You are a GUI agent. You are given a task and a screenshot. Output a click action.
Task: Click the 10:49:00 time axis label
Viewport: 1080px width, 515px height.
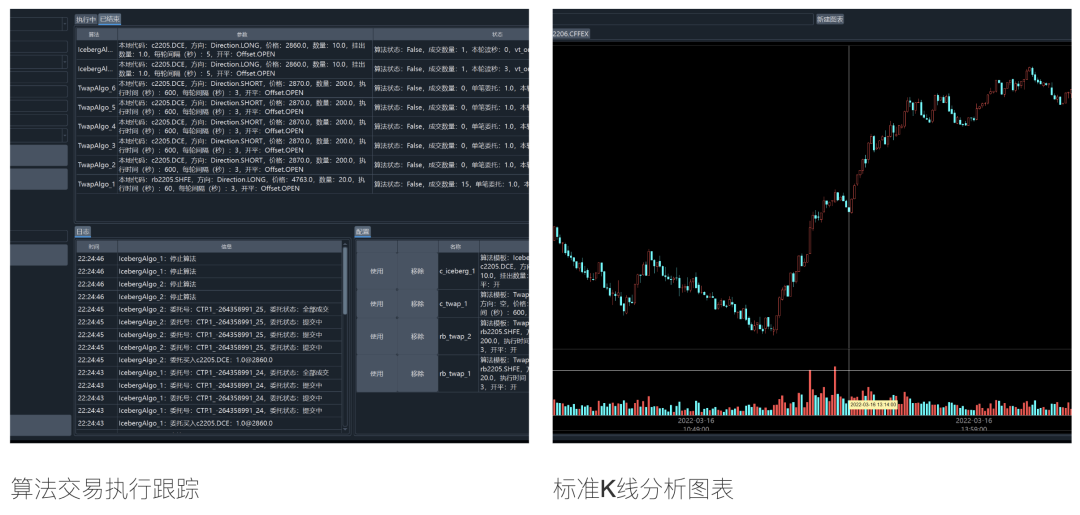click(x=696, y=429)
